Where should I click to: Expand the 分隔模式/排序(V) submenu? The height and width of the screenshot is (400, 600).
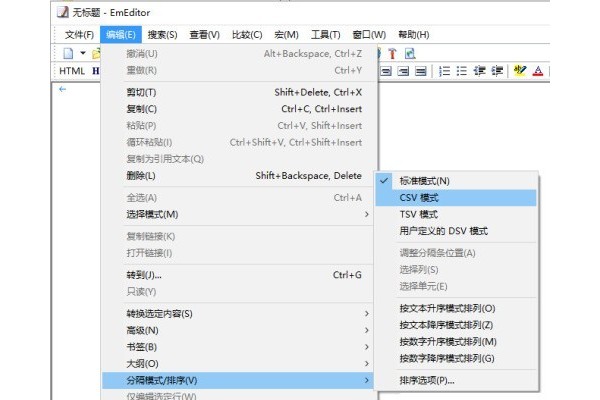tap(238, 380)
